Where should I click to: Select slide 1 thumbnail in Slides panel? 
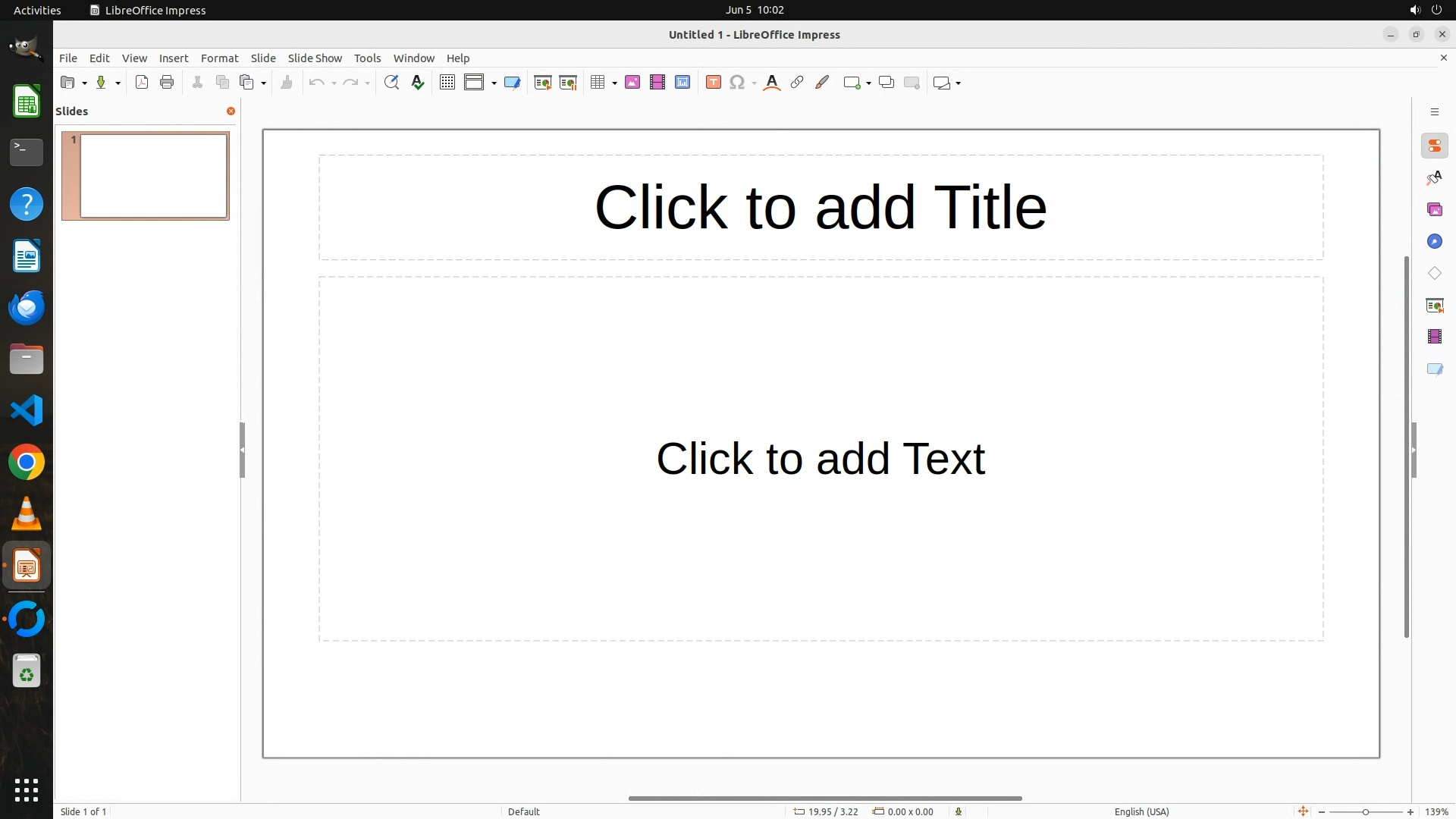tap(153, 176)
